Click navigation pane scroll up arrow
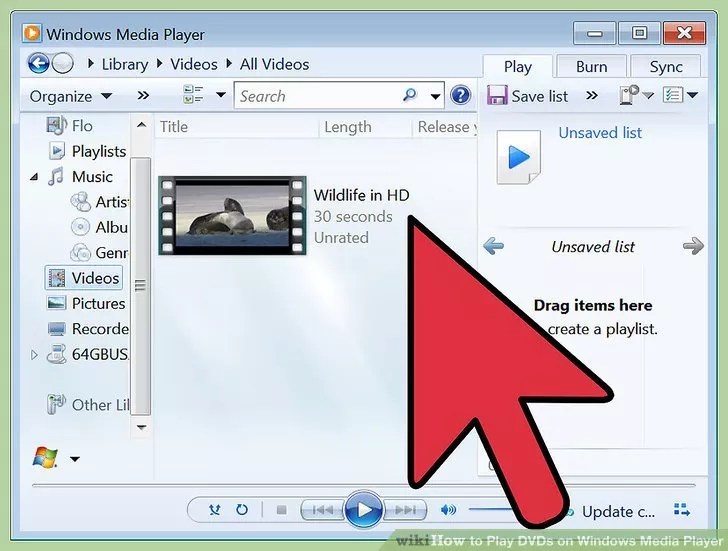Image resolution: width=728 pixels, height=551 pixels. [142, 125]
